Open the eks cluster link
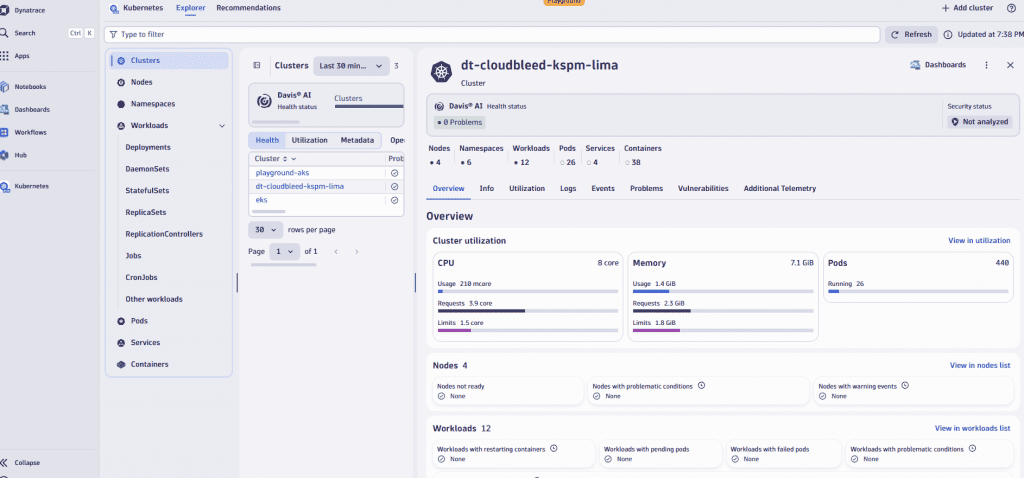Image resolution: width=1024 pixels, height=478 pixels. pos(261,200)
